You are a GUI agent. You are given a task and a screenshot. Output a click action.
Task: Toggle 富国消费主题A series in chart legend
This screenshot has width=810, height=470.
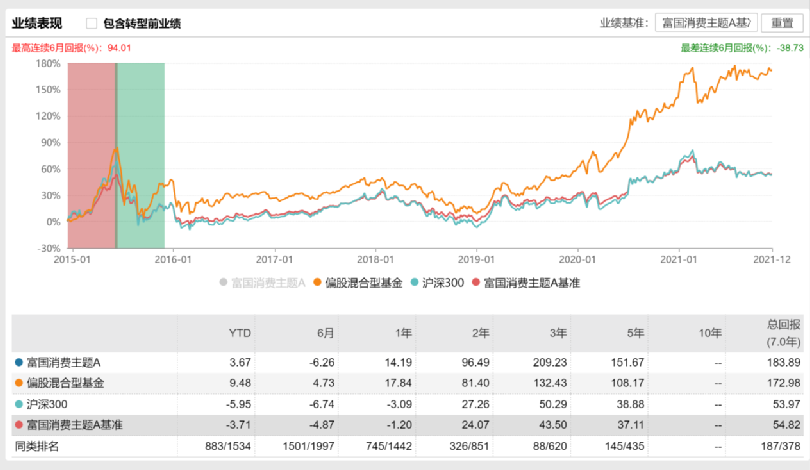[263, 283]
